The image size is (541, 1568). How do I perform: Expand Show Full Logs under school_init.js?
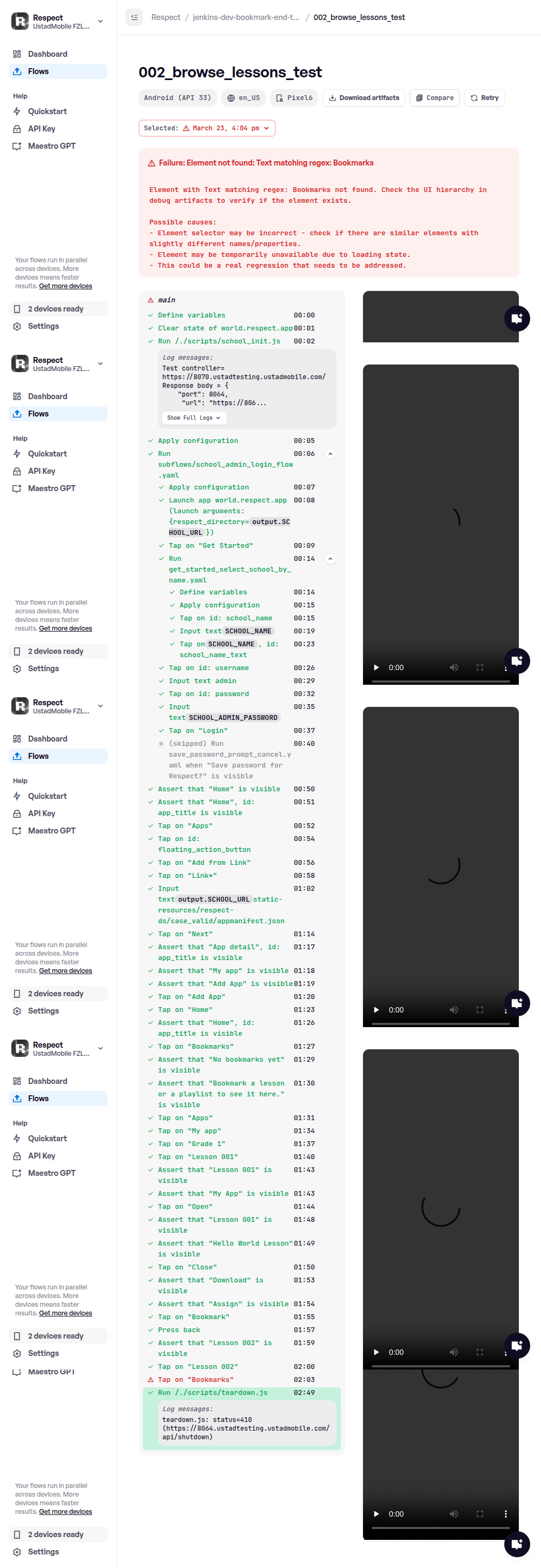tap(194, 418)
